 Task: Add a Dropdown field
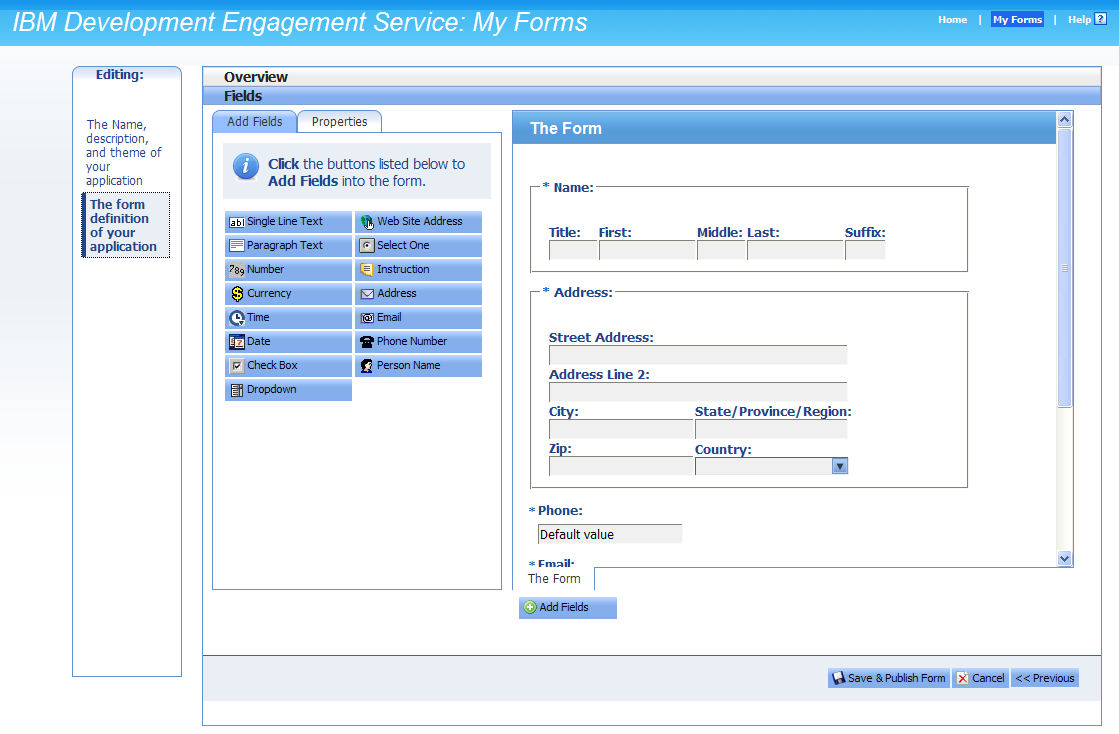[288, 390]
